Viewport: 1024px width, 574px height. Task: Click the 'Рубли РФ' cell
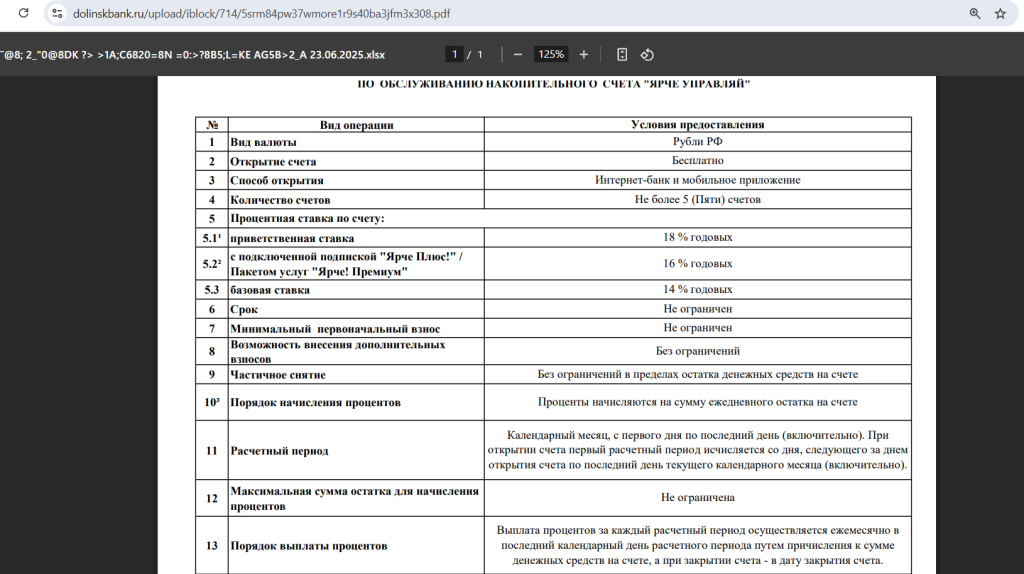pos(697,142)
